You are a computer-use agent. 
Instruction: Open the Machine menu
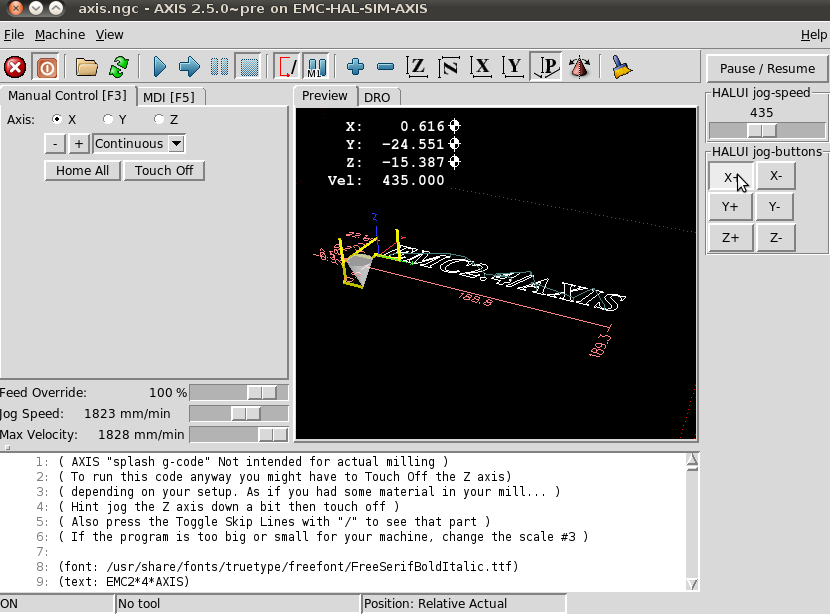60,35
